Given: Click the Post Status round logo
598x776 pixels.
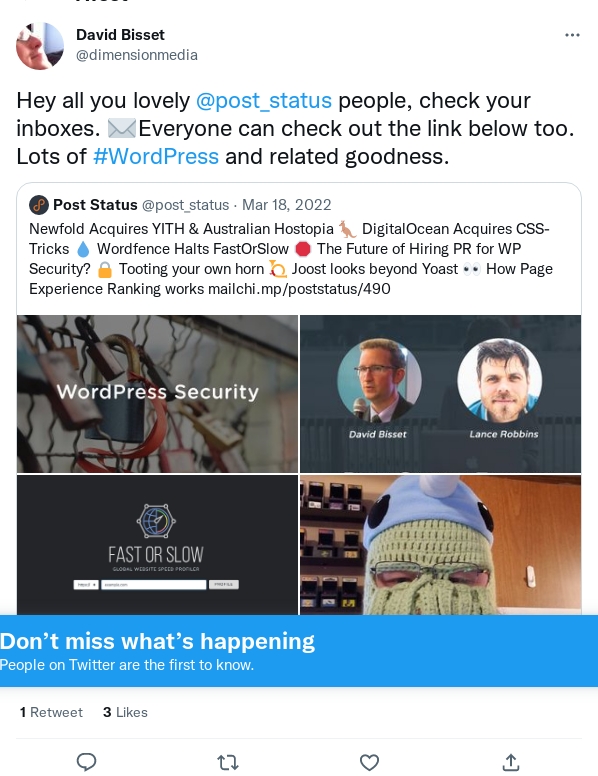Looking at the screenshot, I should point(39,205).
